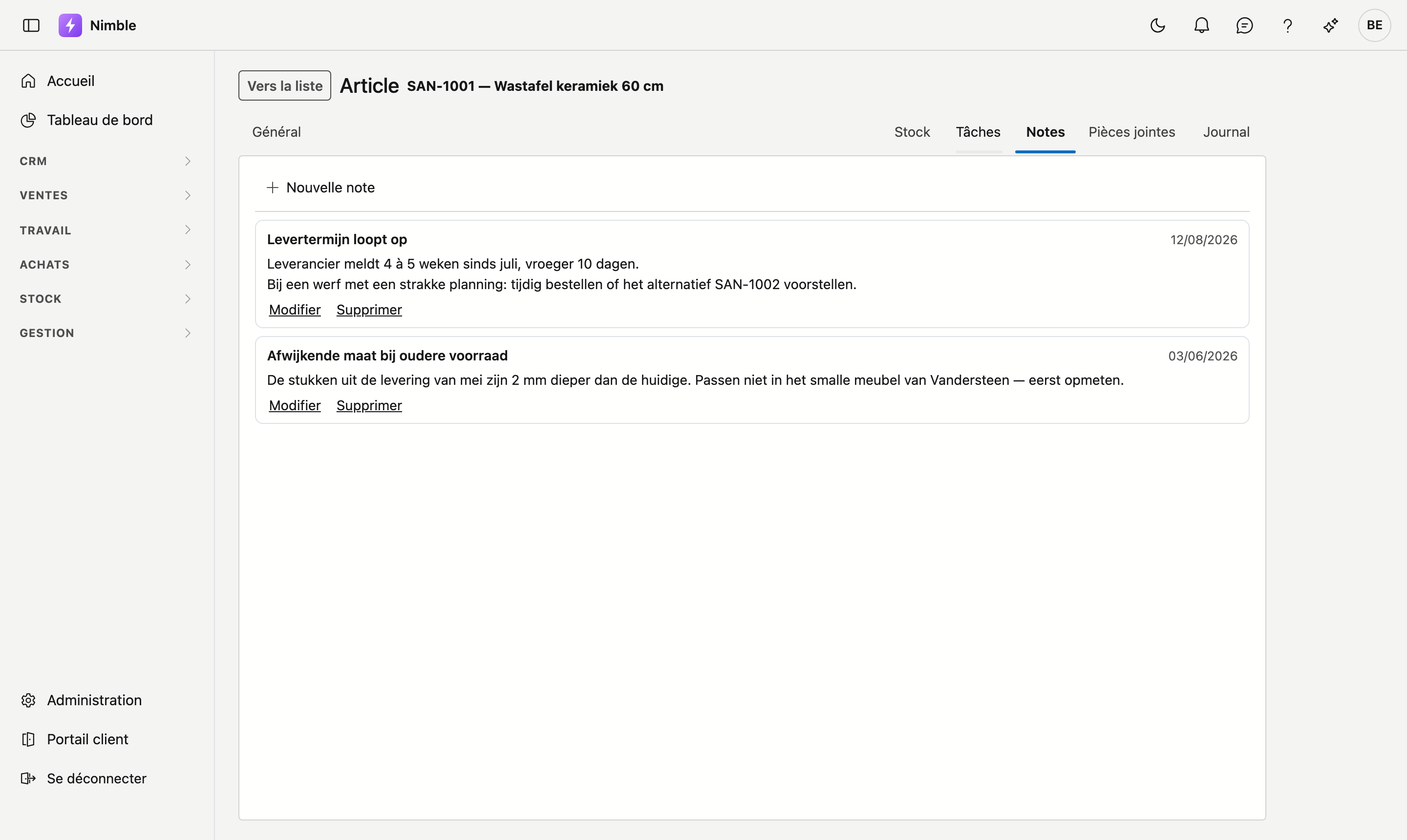
Task: Open the BE user avatar menu
Action: point(1374,25)
